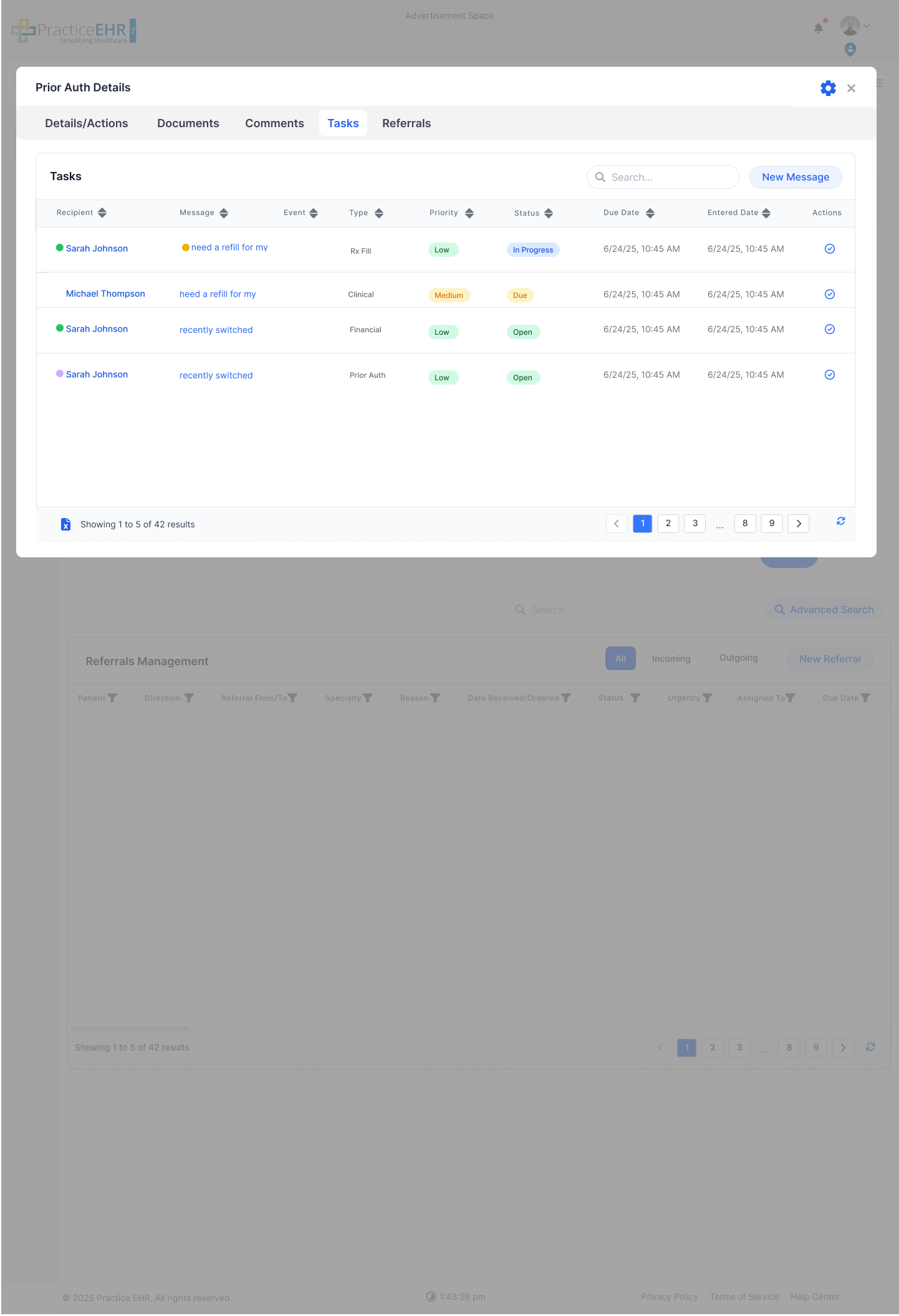The width and height of the screenshot is (899, 1316).
Task: Open the Privacy Policy footer link
Action: (x=670, y=1297)
